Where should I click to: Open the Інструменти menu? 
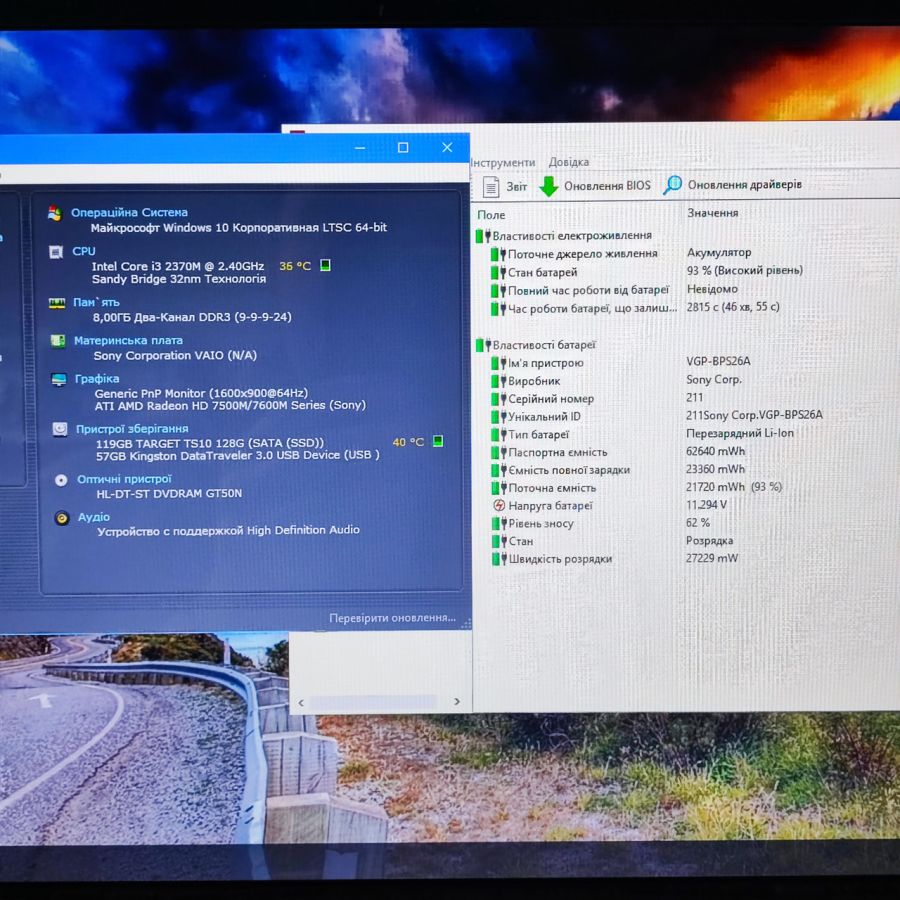503,162
